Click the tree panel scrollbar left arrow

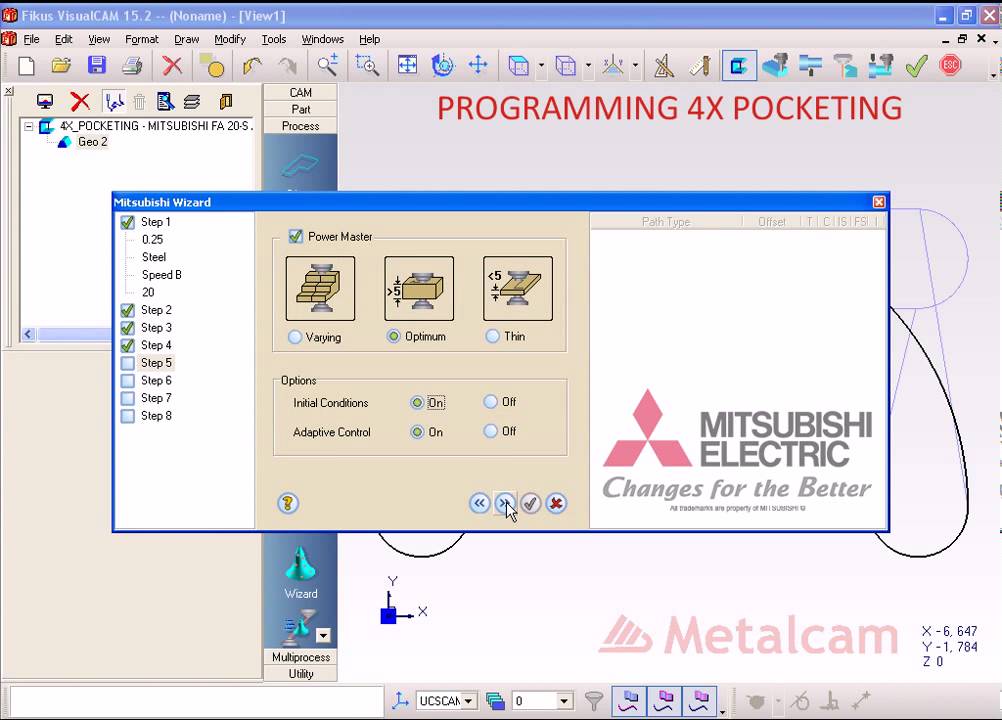tap(28, 334)
